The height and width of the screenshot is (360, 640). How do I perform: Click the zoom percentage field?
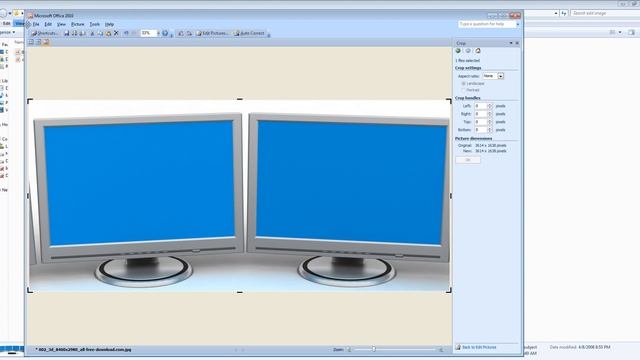point(149,33)
